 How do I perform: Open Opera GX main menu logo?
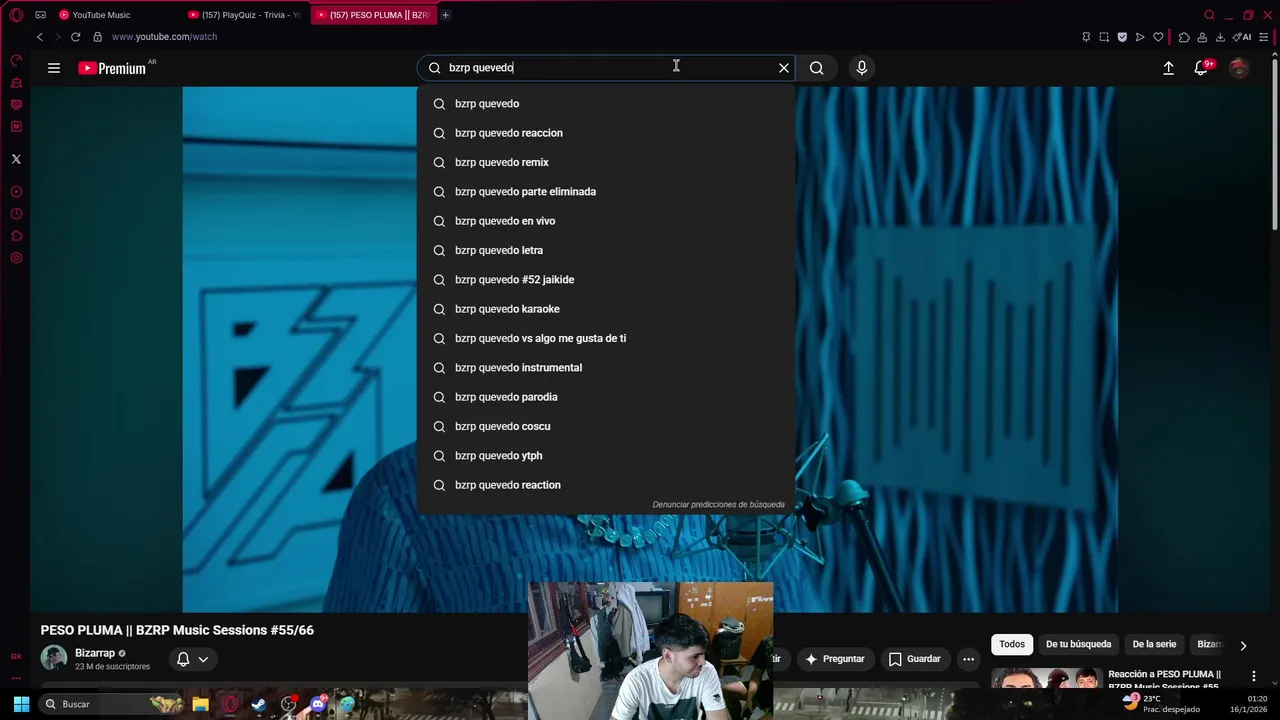16,15
